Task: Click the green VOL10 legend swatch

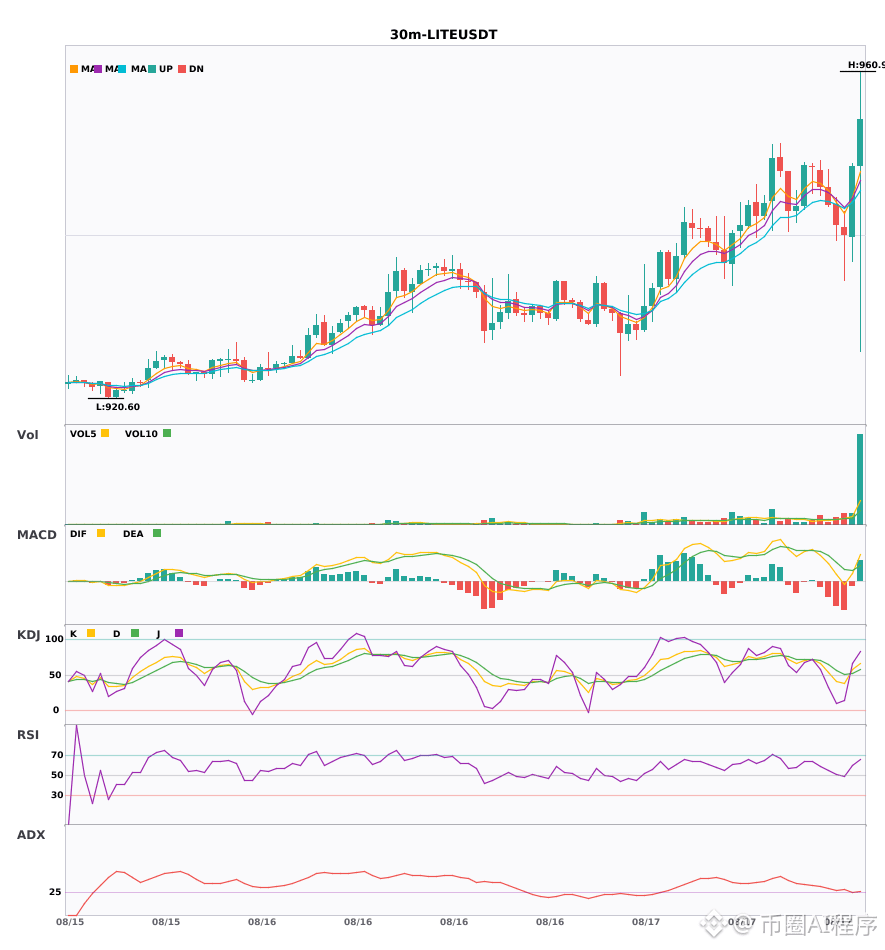Action: point(167,433)
